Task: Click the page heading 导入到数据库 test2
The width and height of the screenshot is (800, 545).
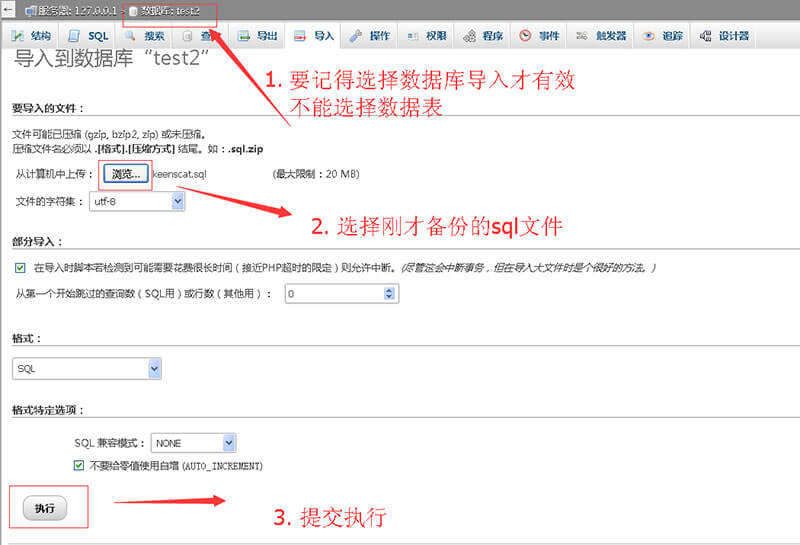Action: tap(111, 58)
